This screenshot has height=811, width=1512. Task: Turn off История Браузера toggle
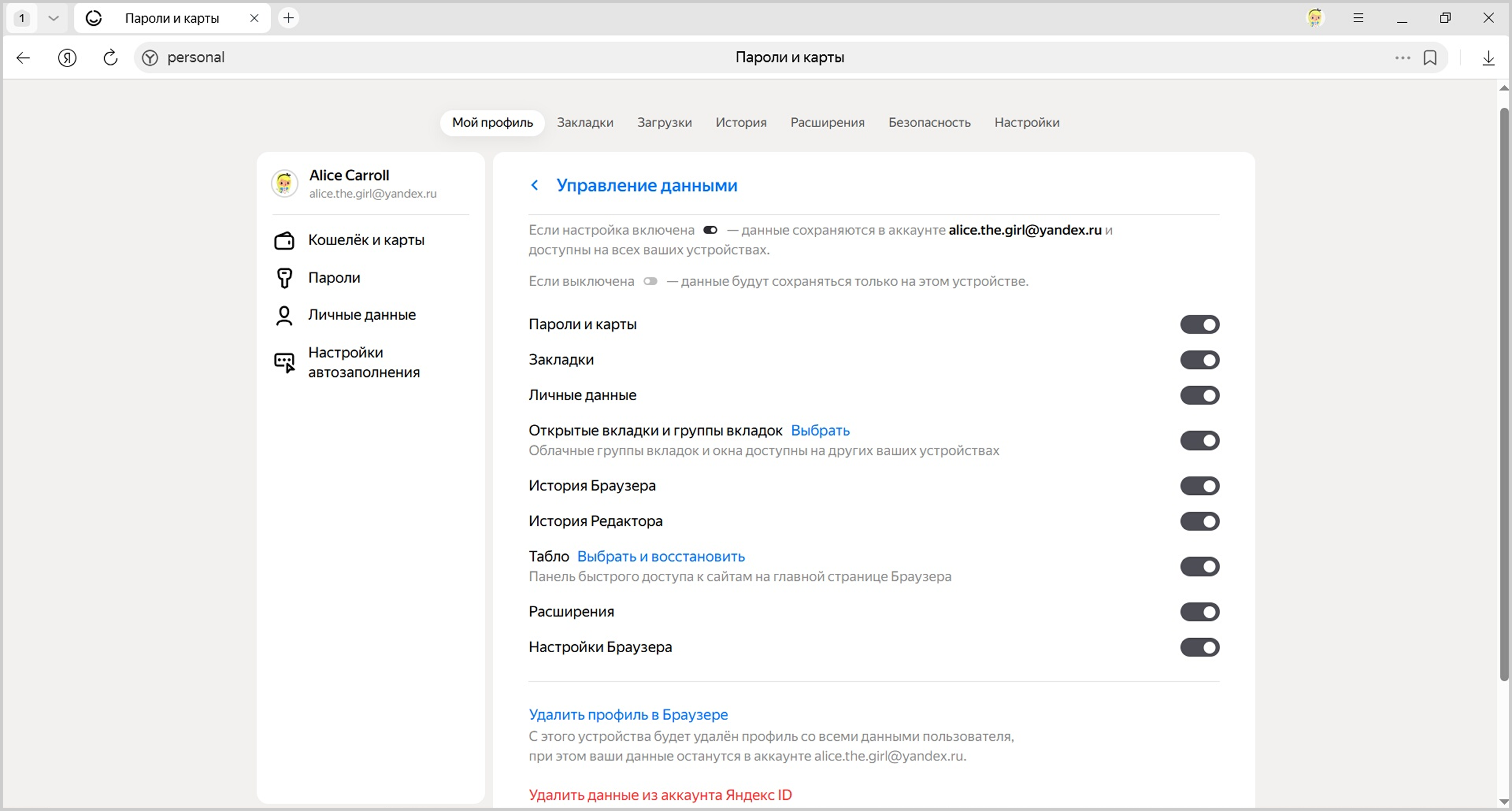(x=1199, y=486)
